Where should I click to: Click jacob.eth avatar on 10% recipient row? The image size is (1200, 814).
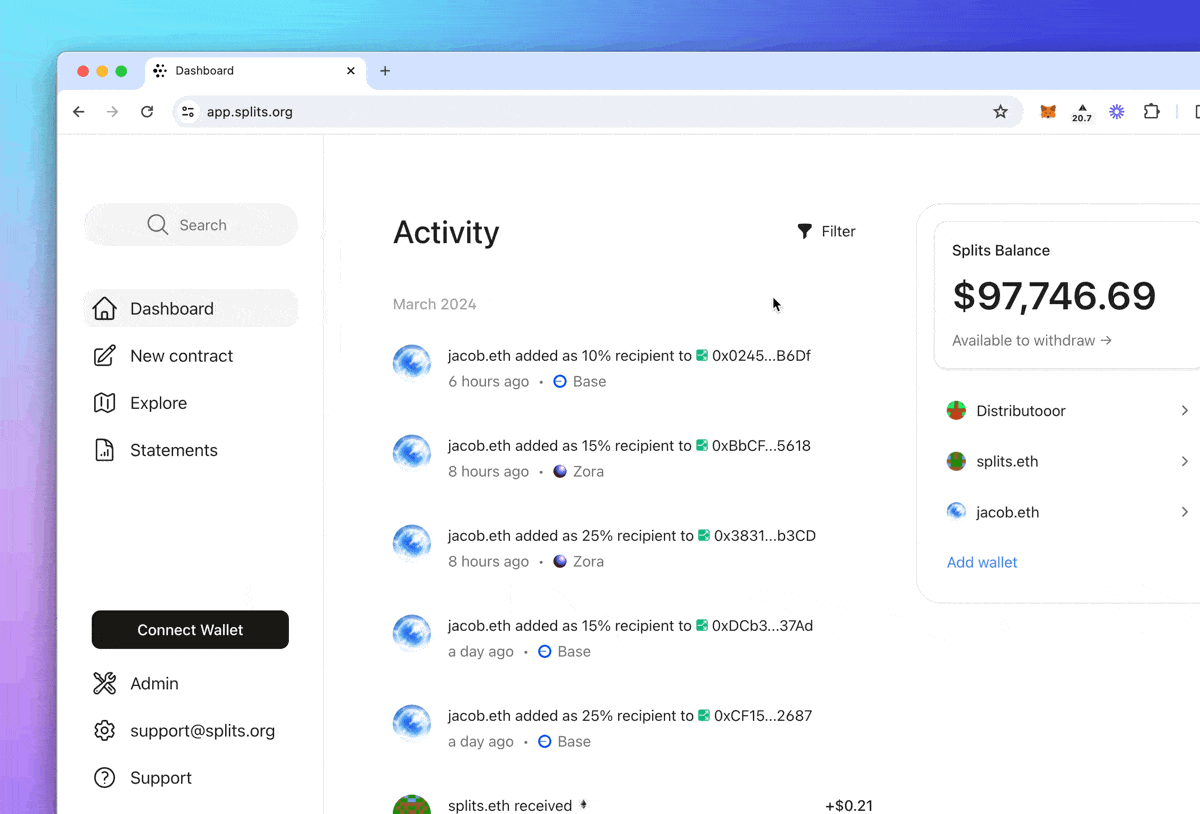412,364
